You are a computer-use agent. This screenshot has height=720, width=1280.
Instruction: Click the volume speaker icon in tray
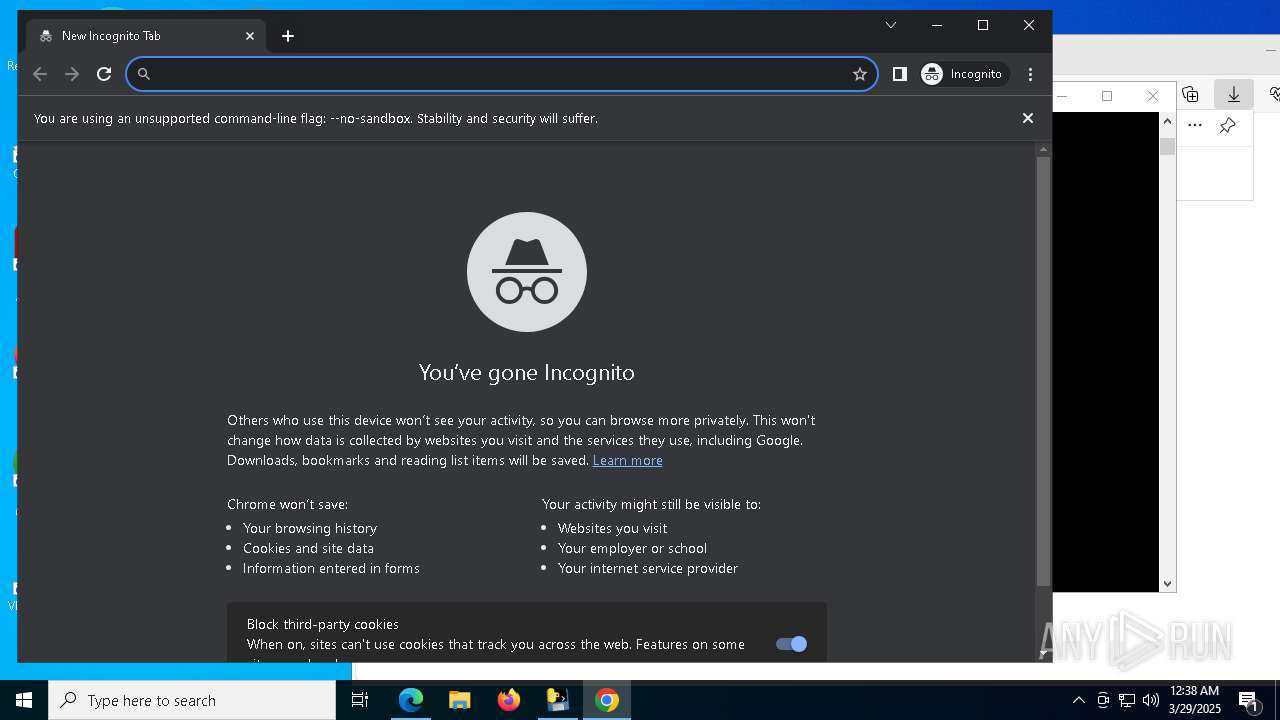point(1150,700)
